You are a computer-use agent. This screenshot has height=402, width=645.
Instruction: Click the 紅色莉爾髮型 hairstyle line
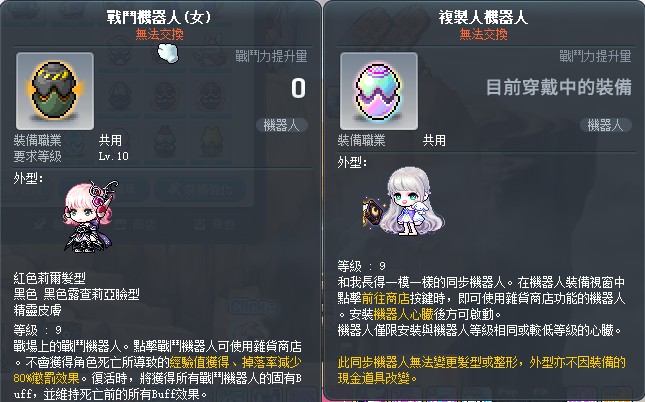point(49,279)
